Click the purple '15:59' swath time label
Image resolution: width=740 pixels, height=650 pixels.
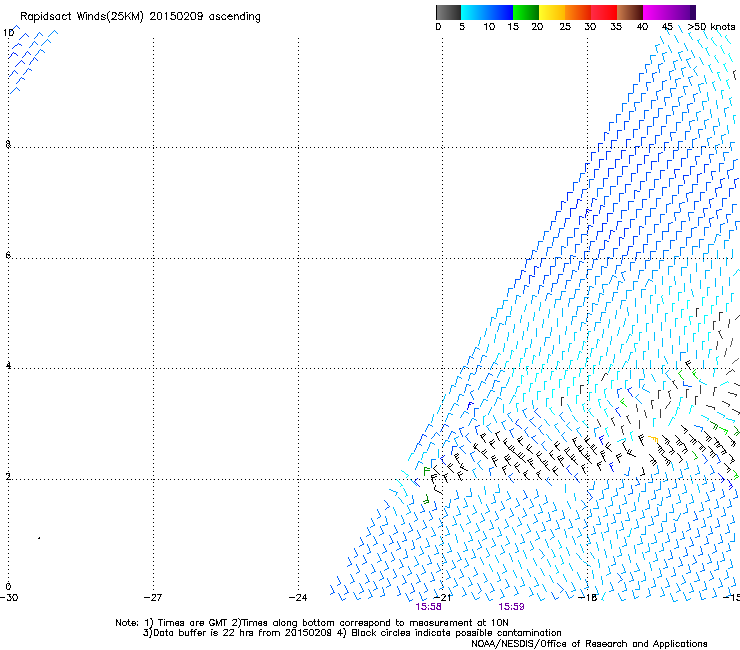[512, 607]
